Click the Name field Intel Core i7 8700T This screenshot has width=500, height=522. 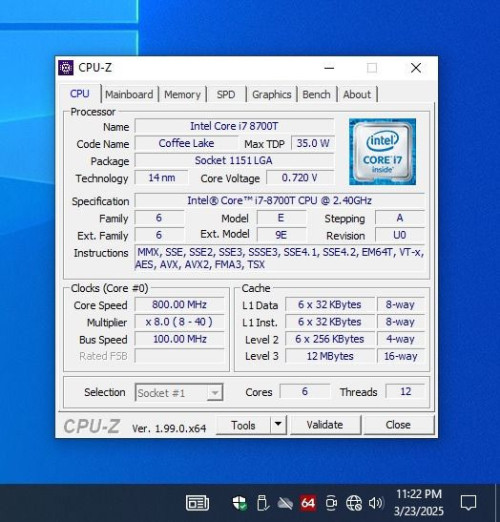click(x=234, y=126)
